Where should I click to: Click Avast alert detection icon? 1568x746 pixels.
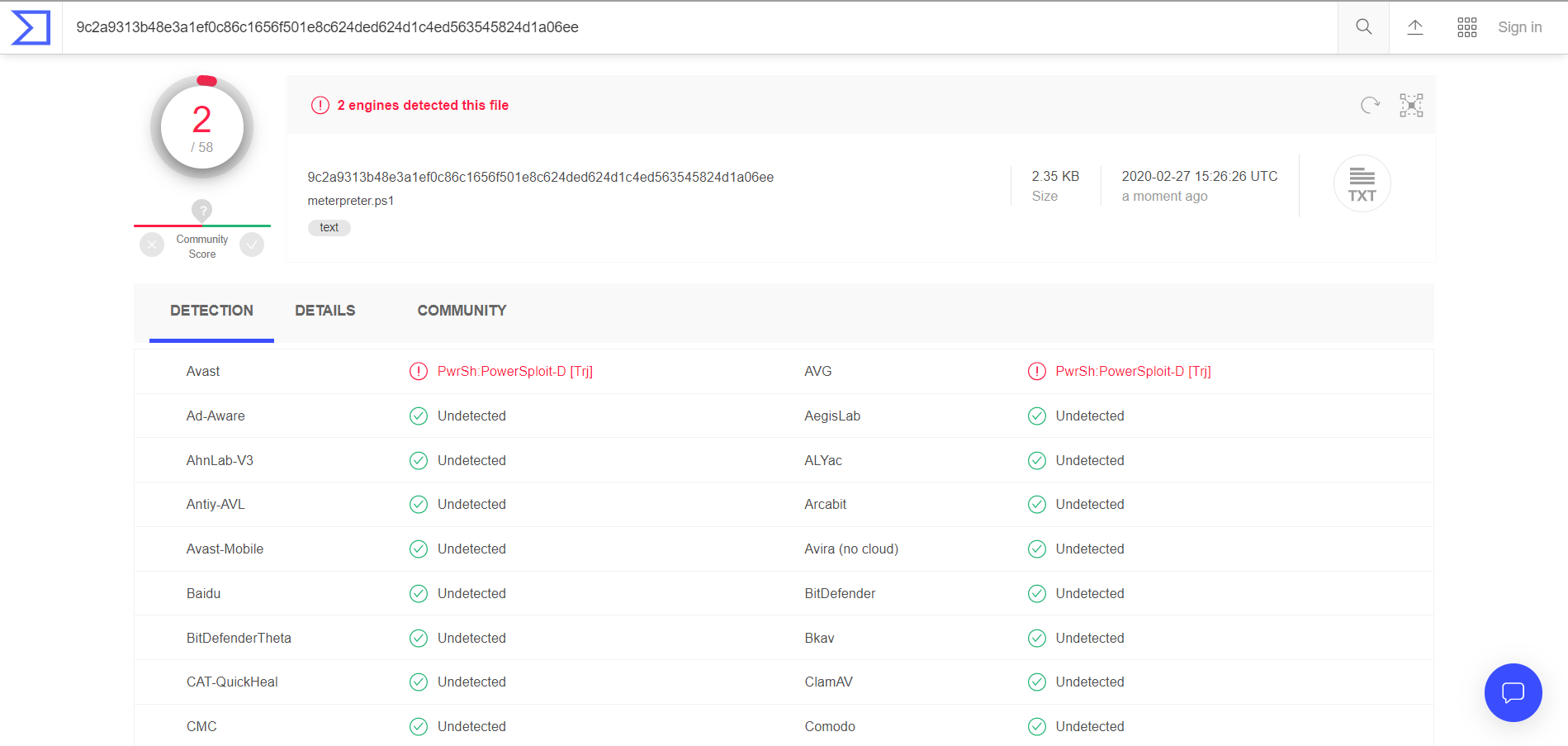point(419,371)
